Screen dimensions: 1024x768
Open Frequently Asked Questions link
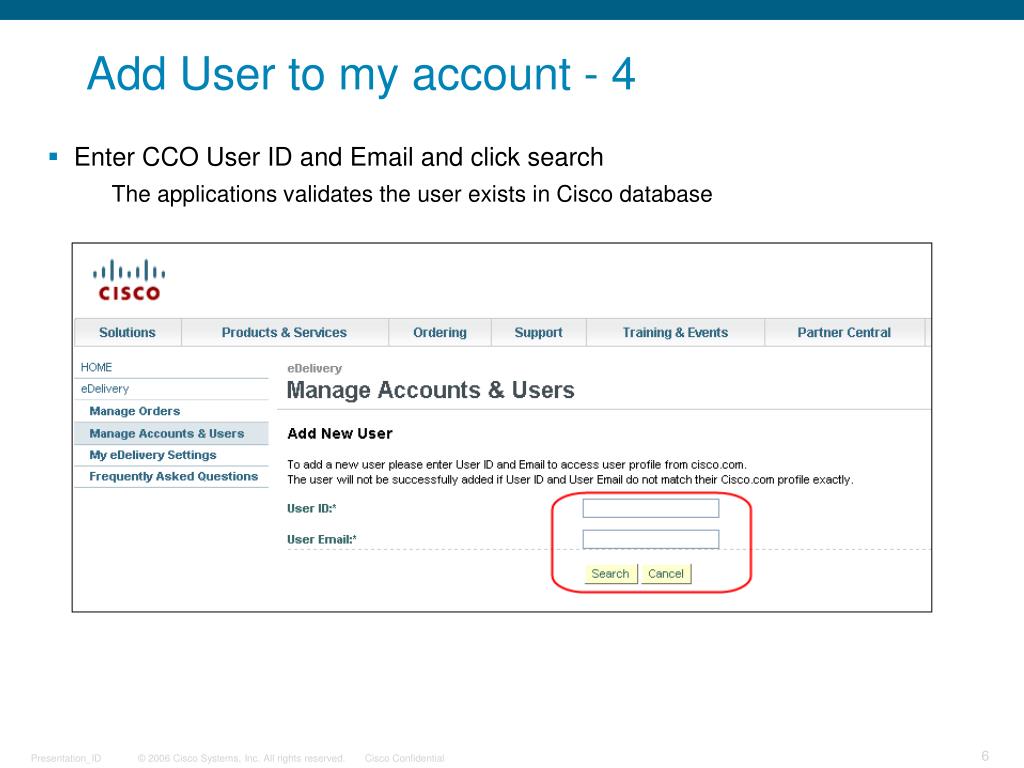click(174, 477)
